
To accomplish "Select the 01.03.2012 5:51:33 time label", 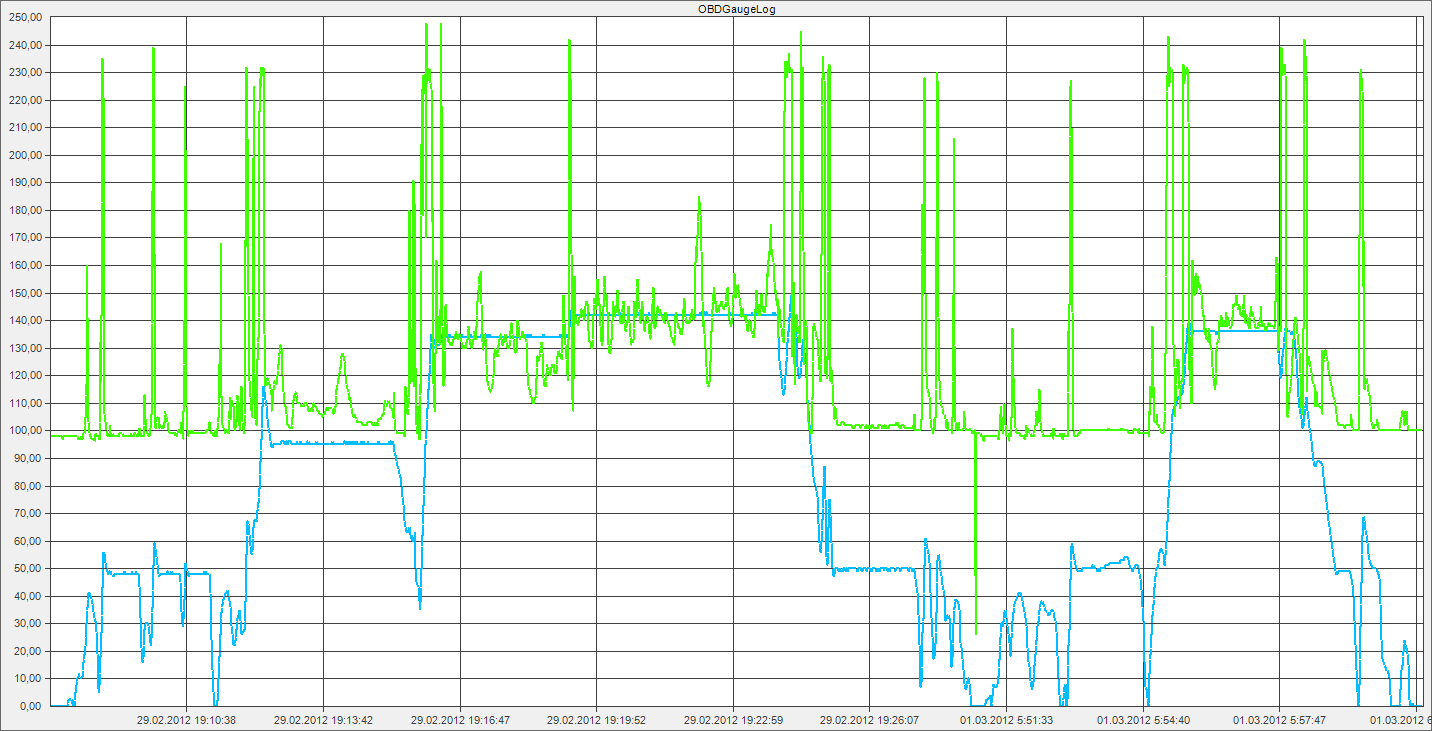I will pyautogui.click(x=1006, y=719).
